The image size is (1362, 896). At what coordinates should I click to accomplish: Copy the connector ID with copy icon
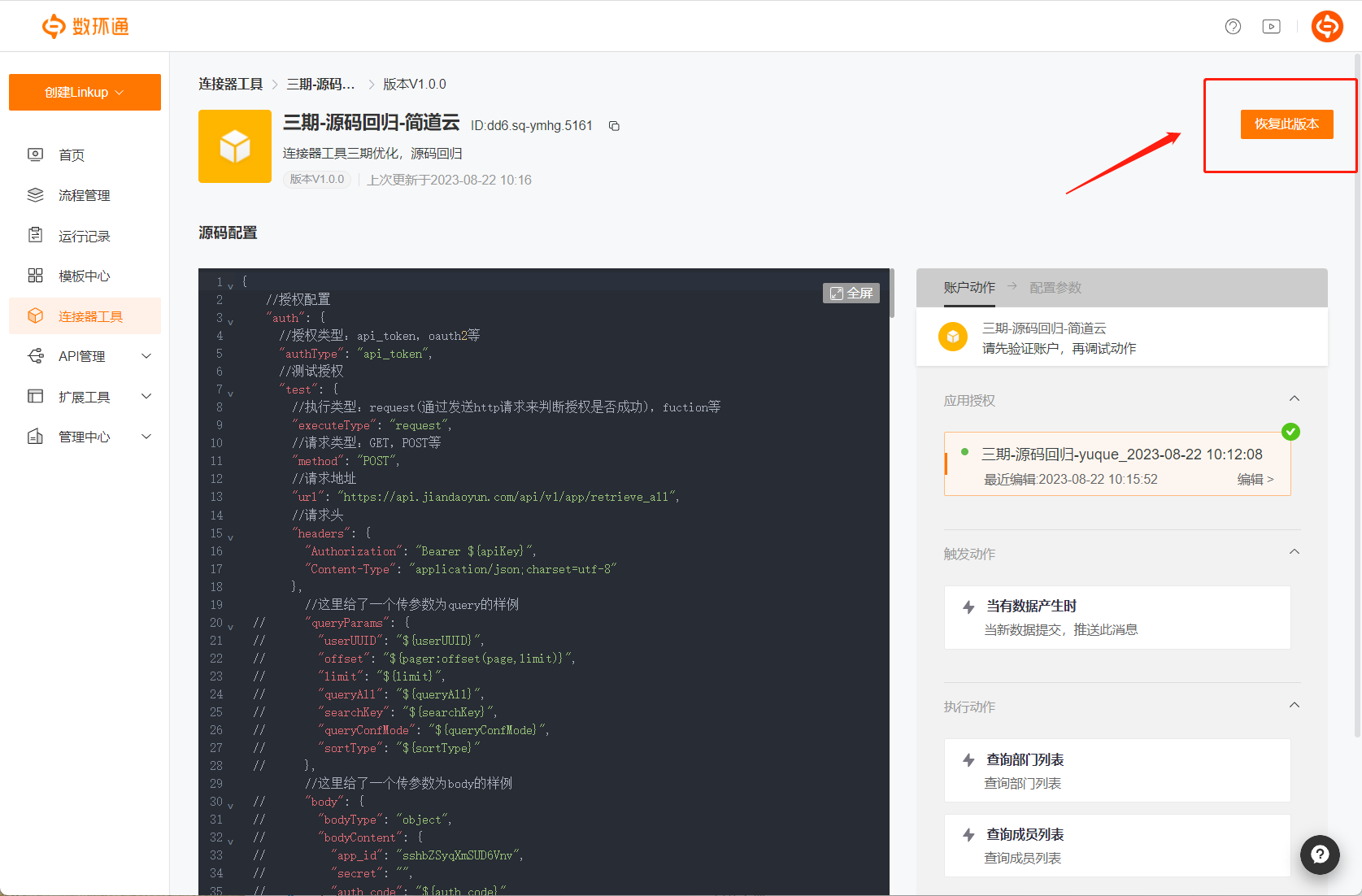click(615, 126)
